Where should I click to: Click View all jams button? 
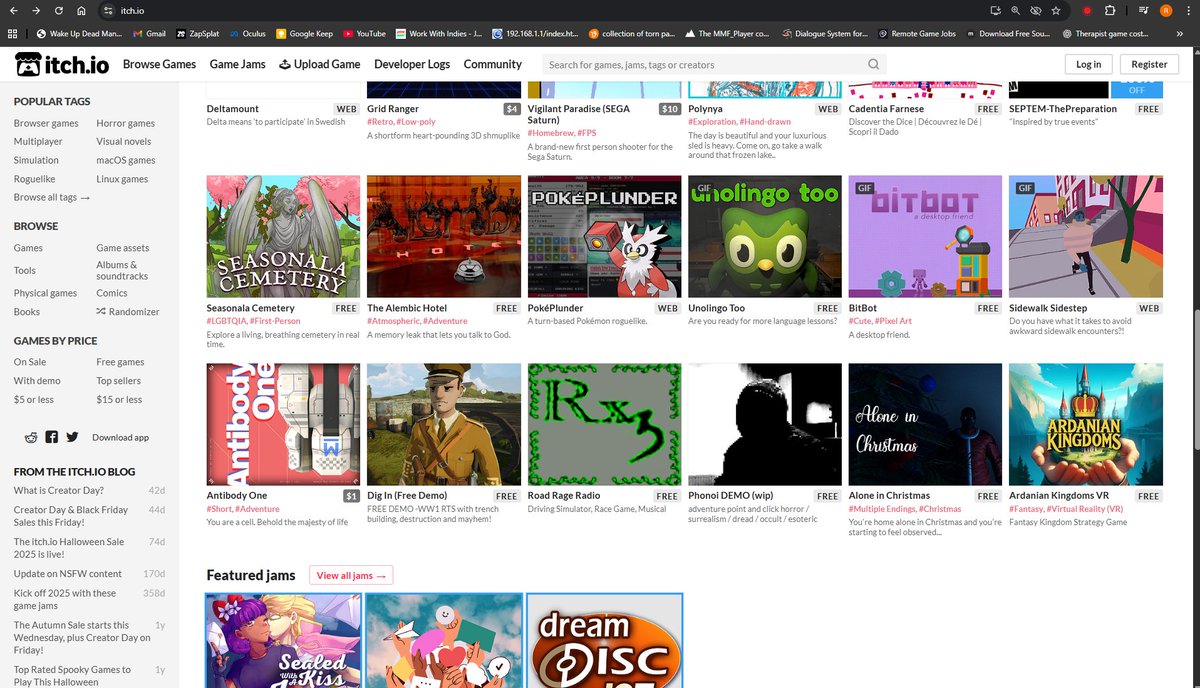(x=351, y=575)
